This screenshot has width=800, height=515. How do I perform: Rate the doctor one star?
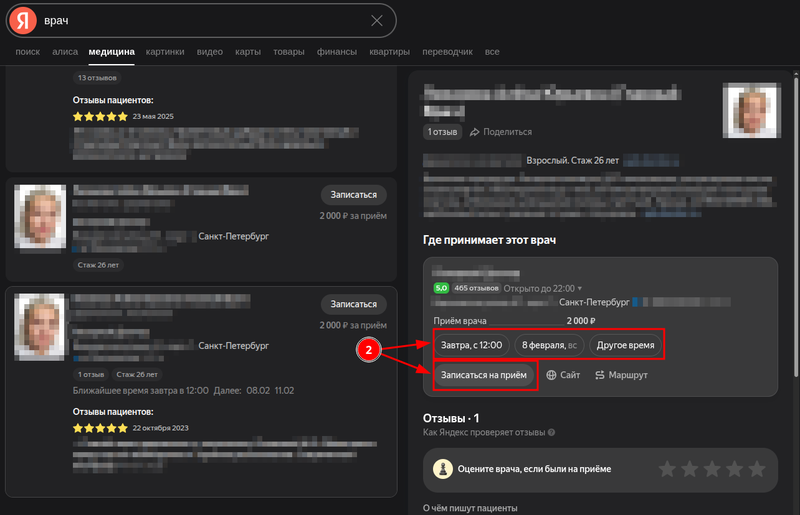pyautogui.click(x=669, y=468)
